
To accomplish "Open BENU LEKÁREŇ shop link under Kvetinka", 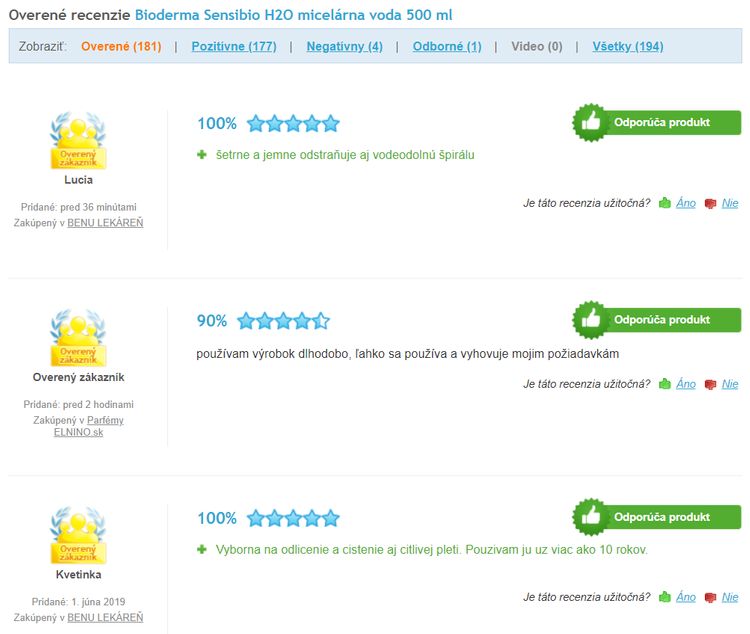I will pyautogui.click(x=105, y=617).
